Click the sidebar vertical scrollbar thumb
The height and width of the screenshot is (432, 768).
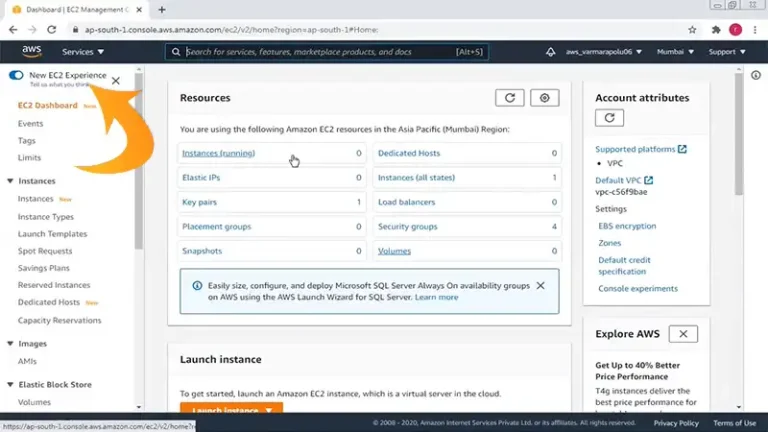[x=139, y=162]
